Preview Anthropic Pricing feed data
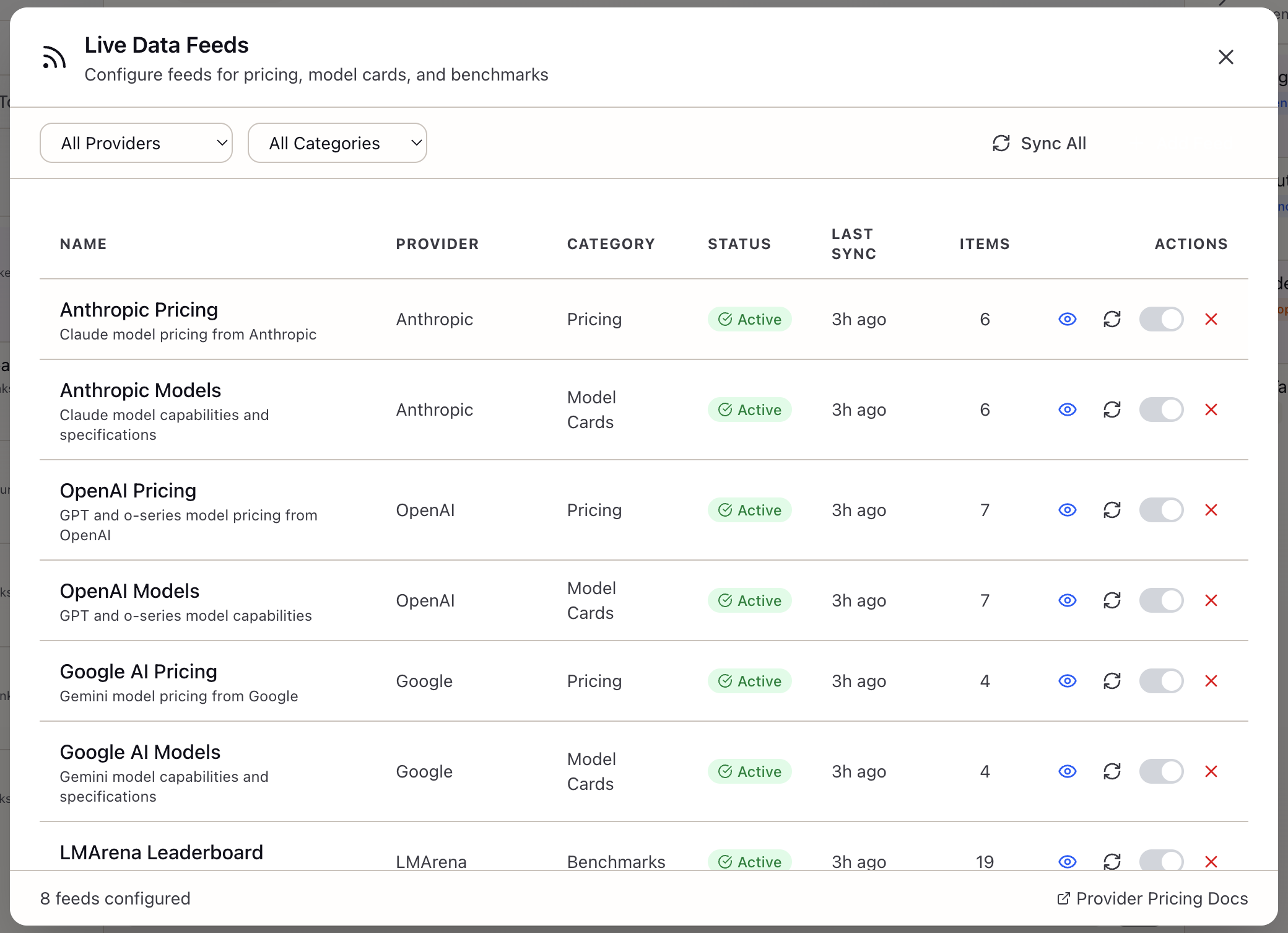 1067,319
